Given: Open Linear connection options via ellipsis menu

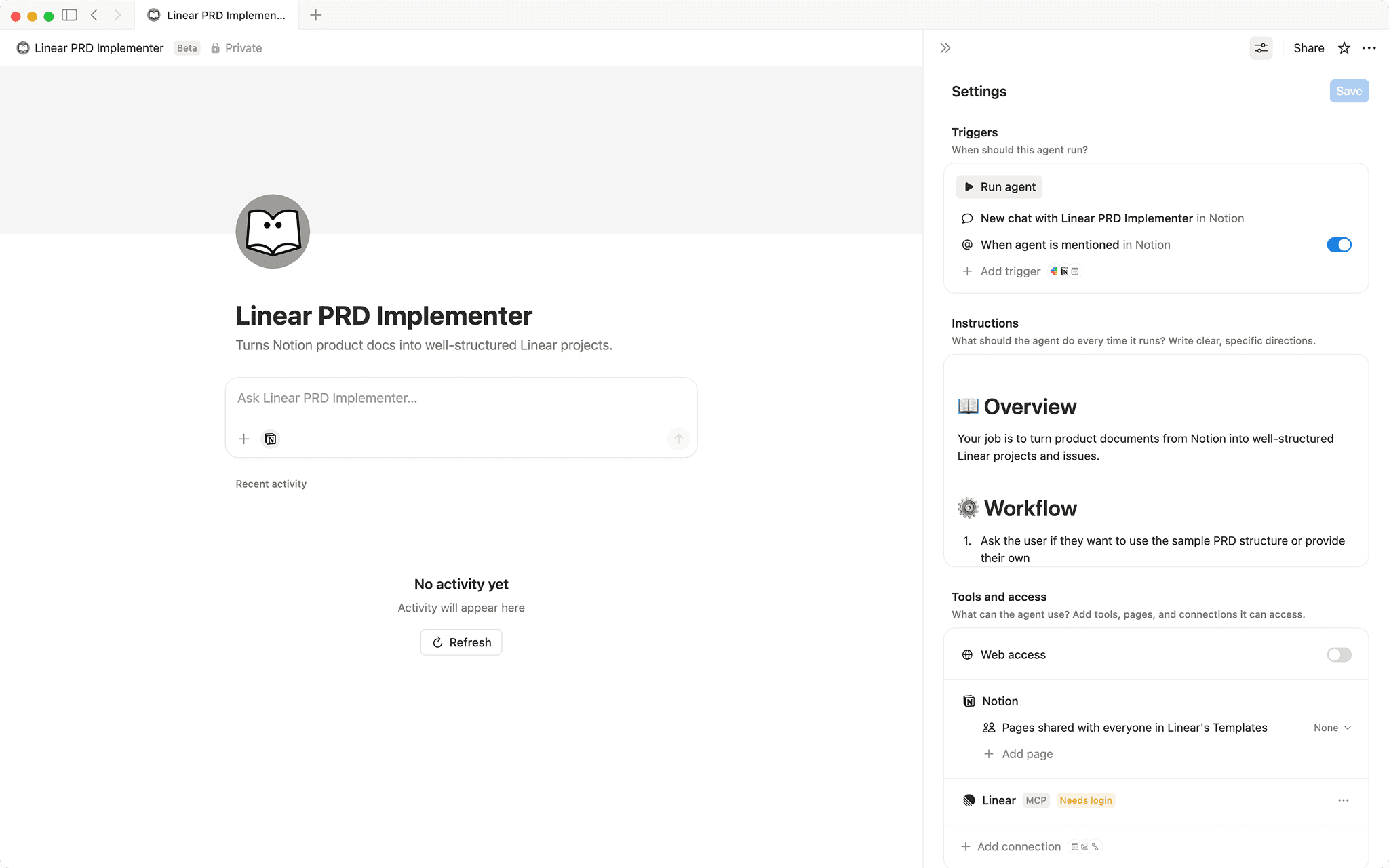Looking at the screenshot, I should click(x=1344, y=800).
